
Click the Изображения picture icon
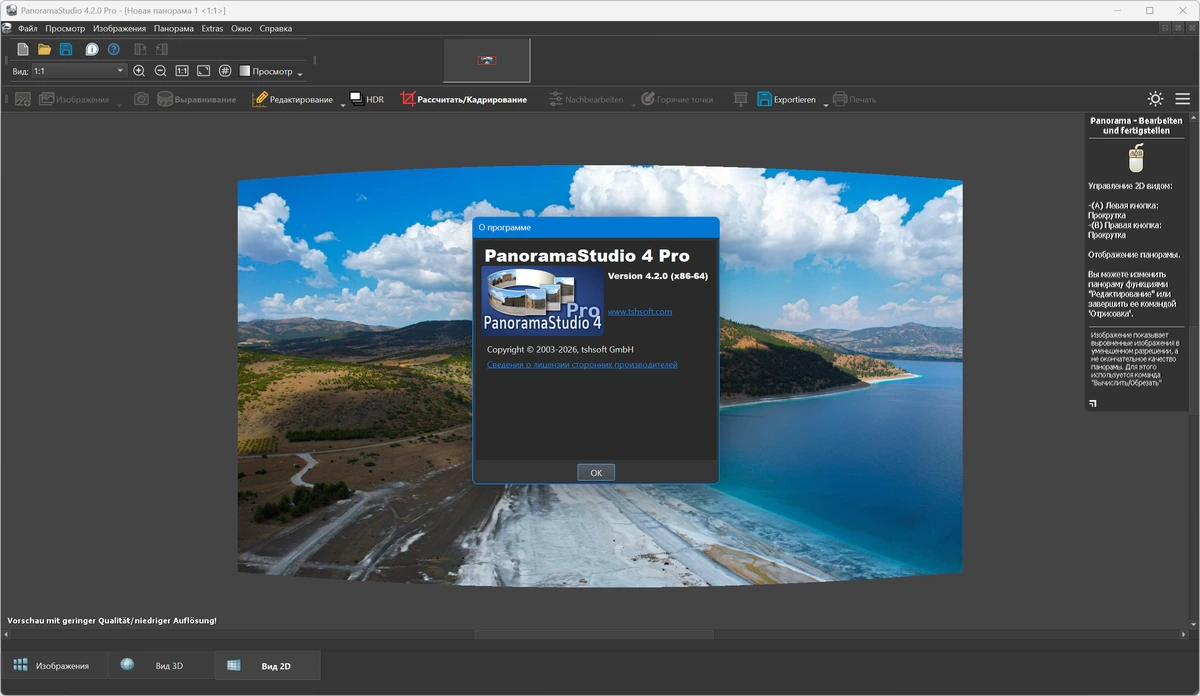46,99
